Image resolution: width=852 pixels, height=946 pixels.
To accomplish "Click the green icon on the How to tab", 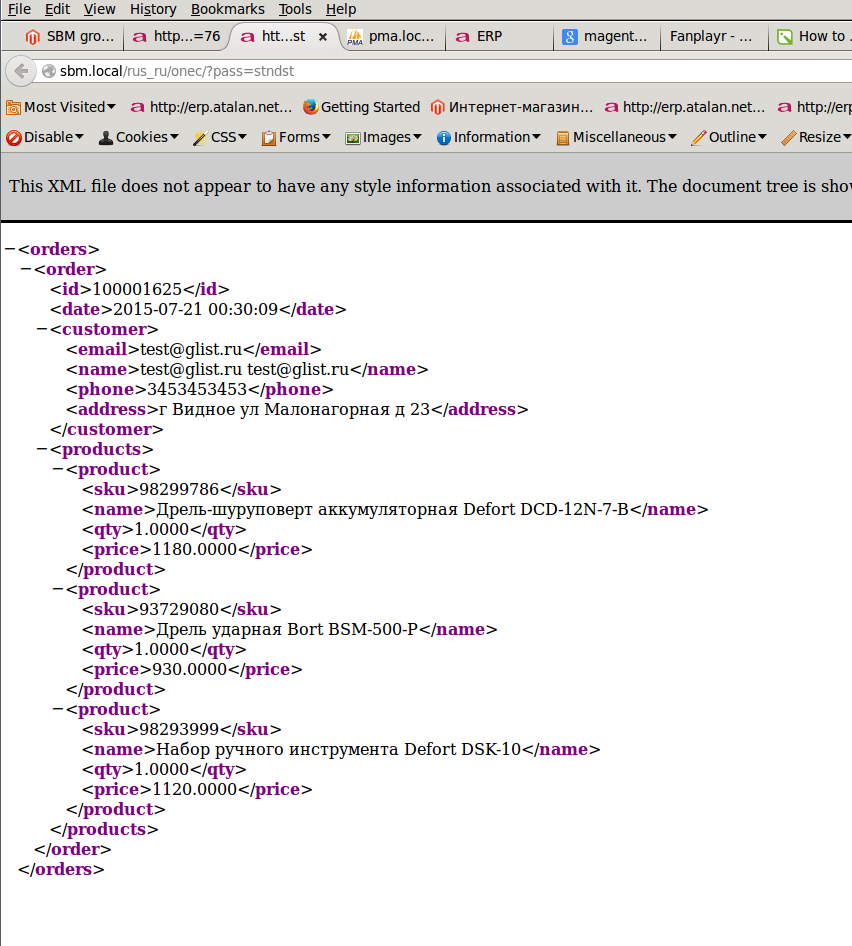I will [784, 37].
